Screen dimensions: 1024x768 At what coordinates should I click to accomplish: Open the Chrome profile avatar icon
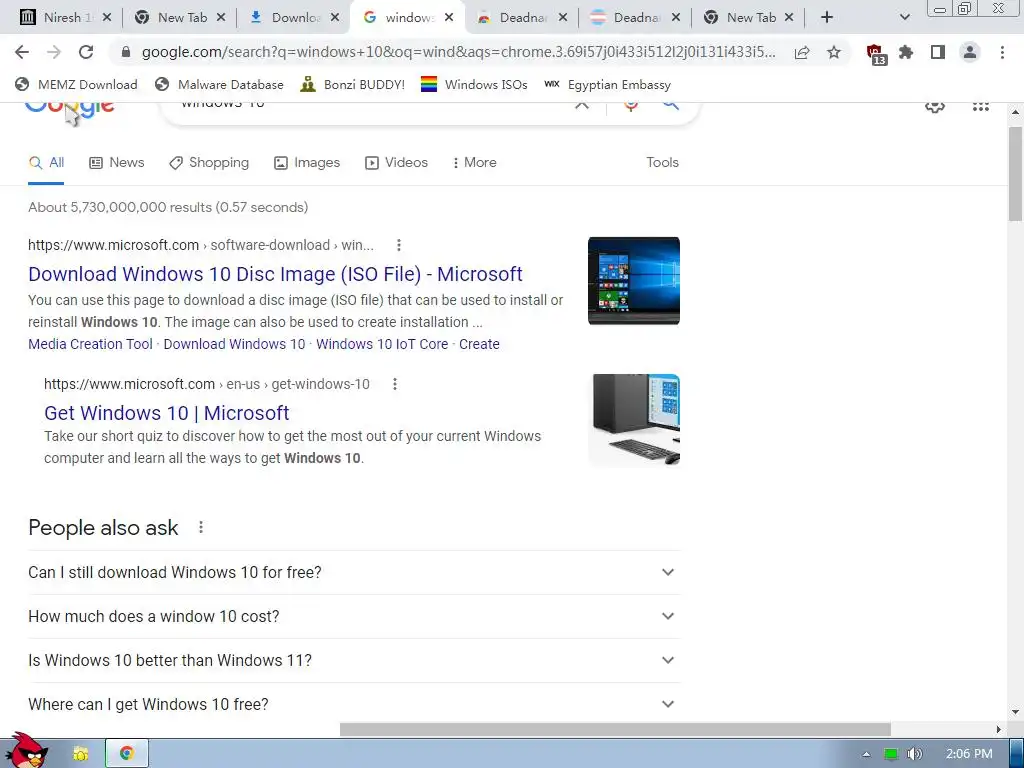970,52
